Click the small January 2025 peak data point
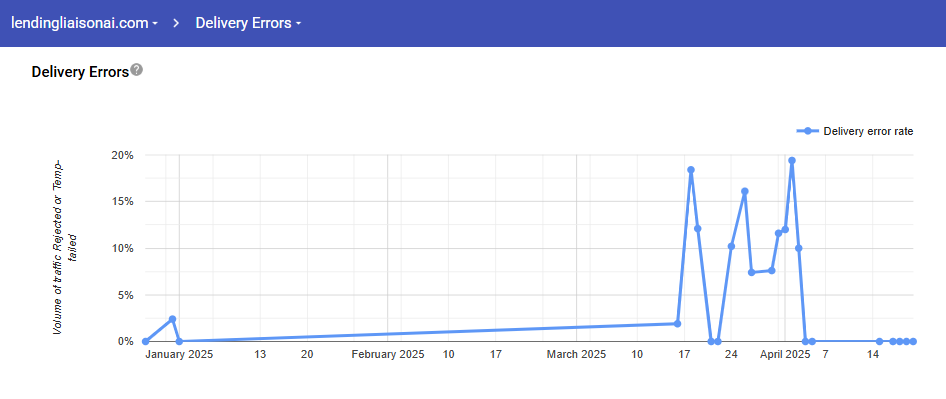 (x=173, y=319)
